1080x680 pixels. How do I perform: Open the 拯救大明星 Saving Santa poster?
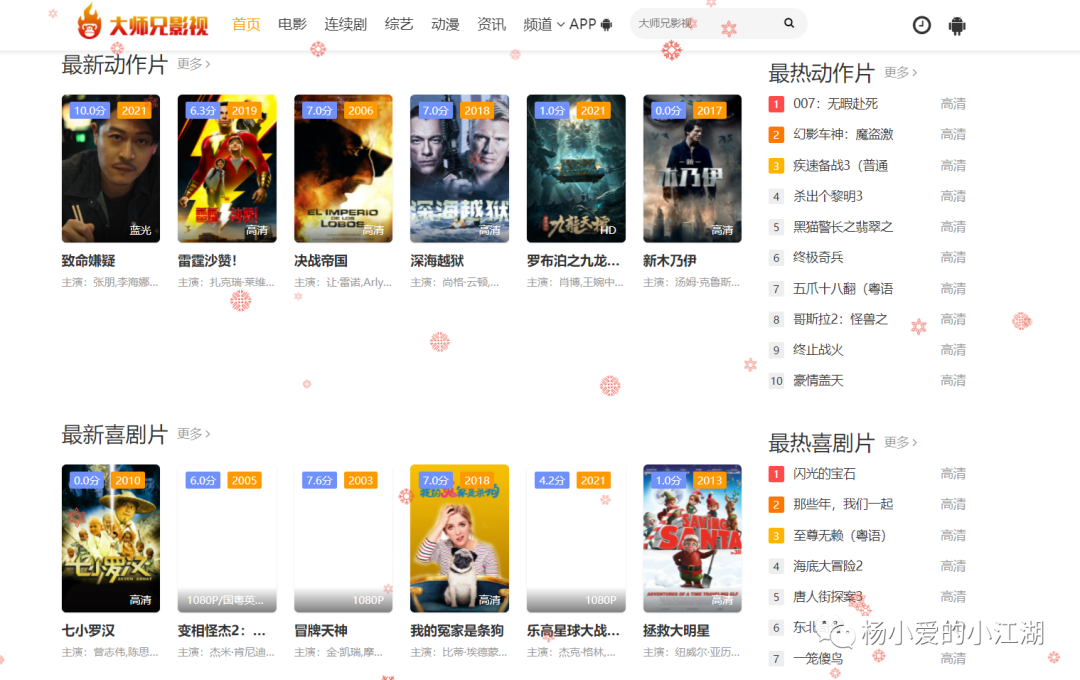tap(692, 538)
